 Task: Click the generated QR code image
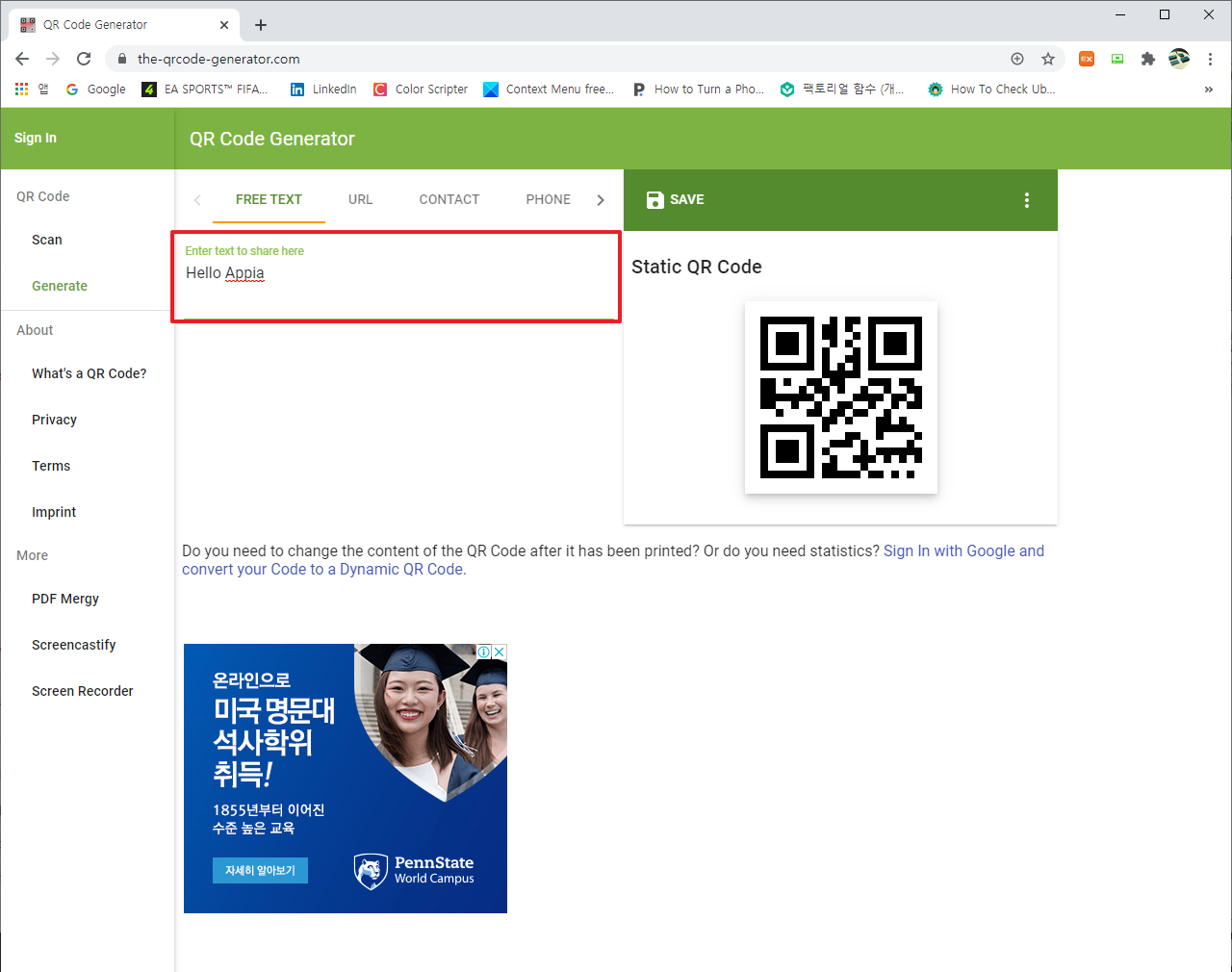[x=841, y=397]
